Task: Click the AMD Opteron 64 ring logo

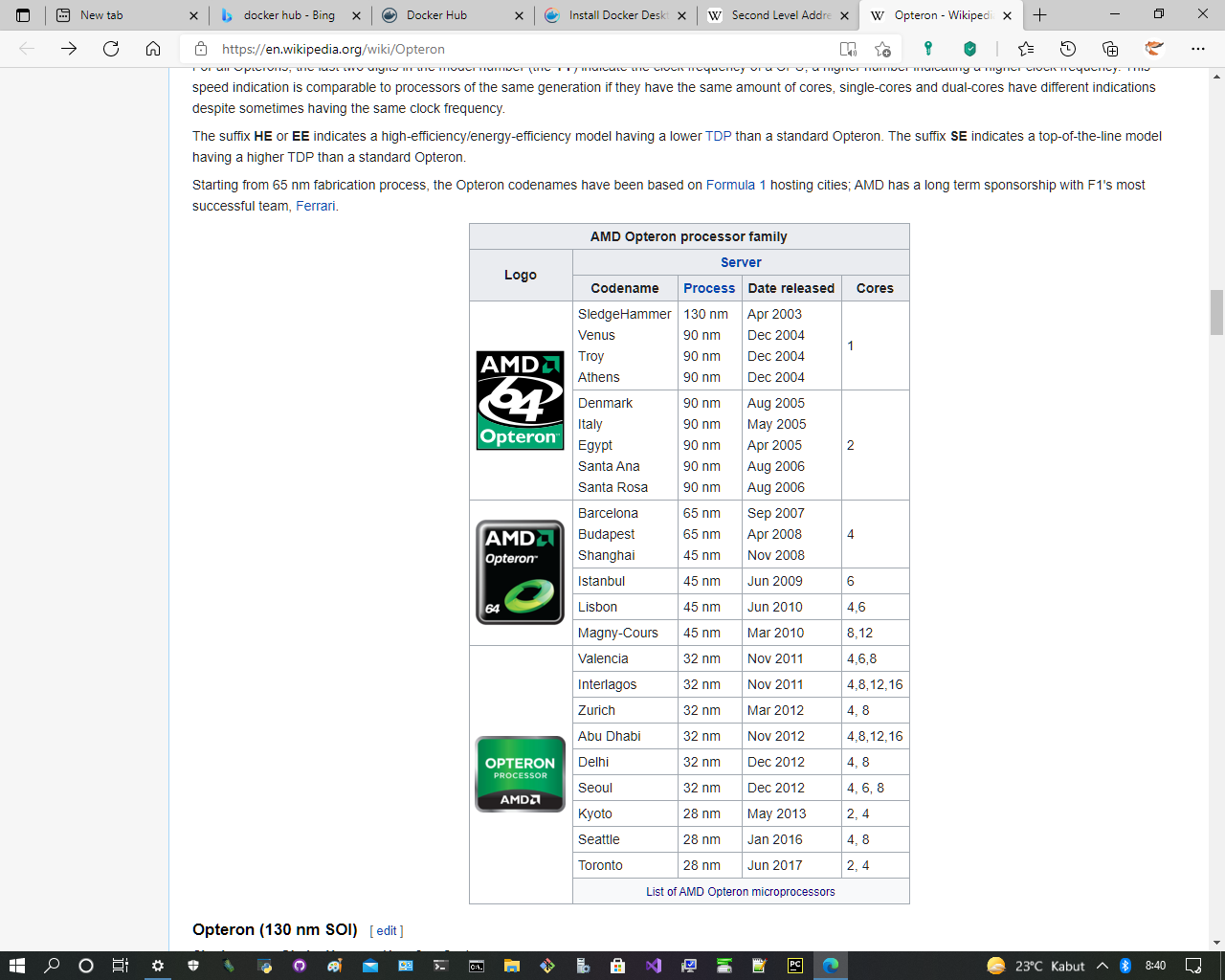Action: 521,572
